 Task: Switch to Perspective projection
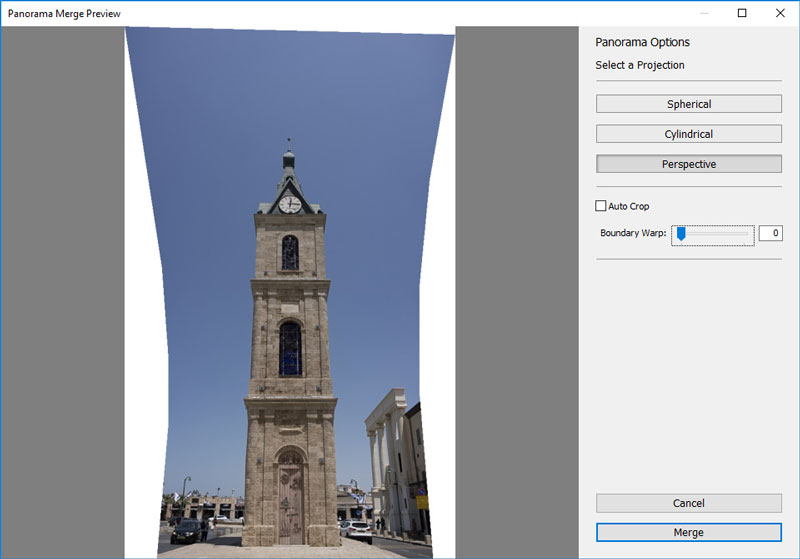(x=688, y=164)
